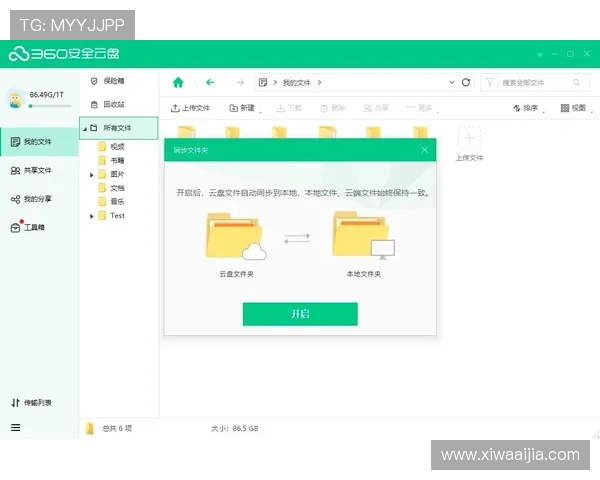Click the 大小: 86.5 GB status text
600x480 pixels.
point(235,428)
